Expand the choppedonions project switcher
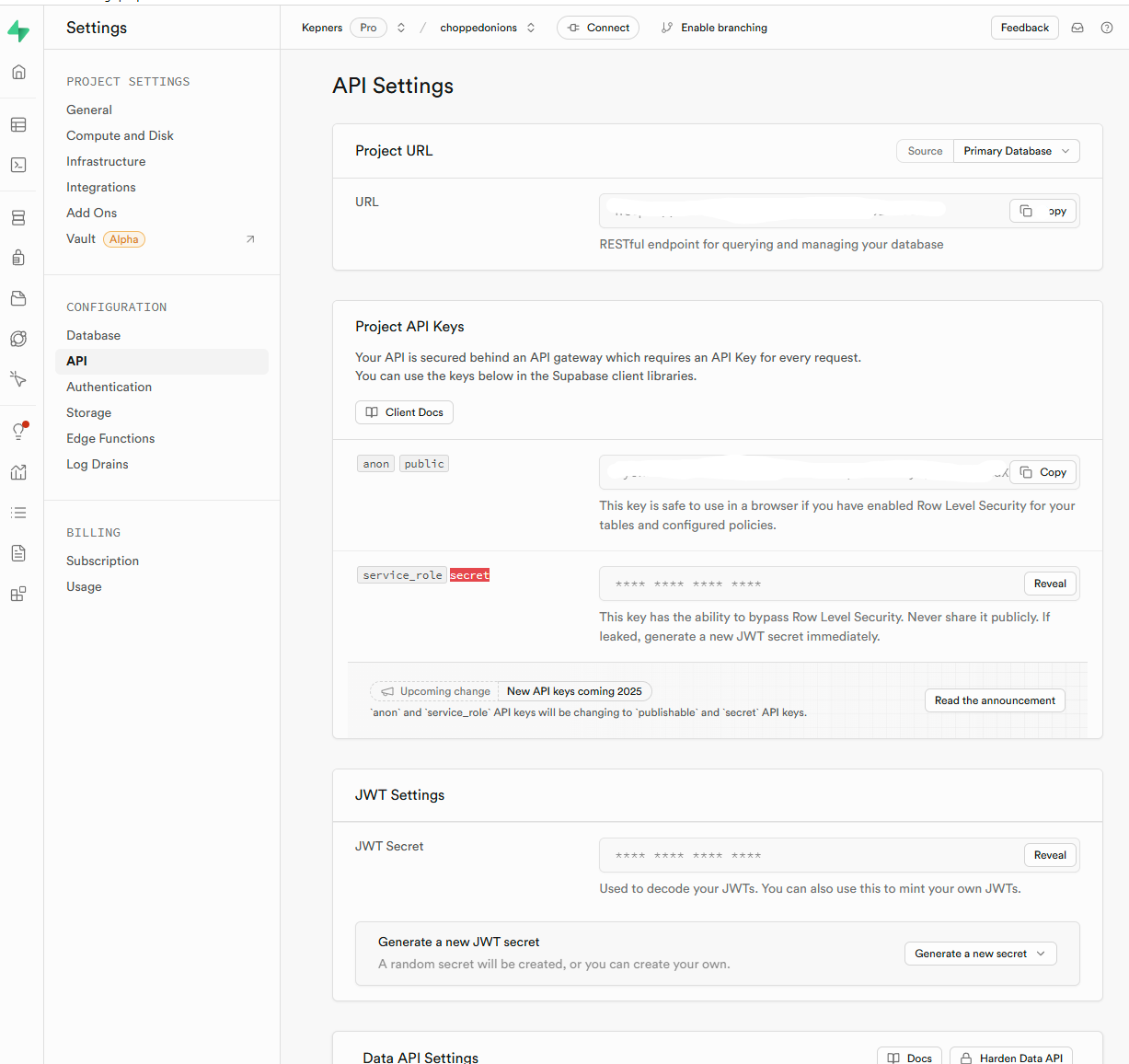The width and height of the screenshot is (1129, 1064). click(531, 28)
